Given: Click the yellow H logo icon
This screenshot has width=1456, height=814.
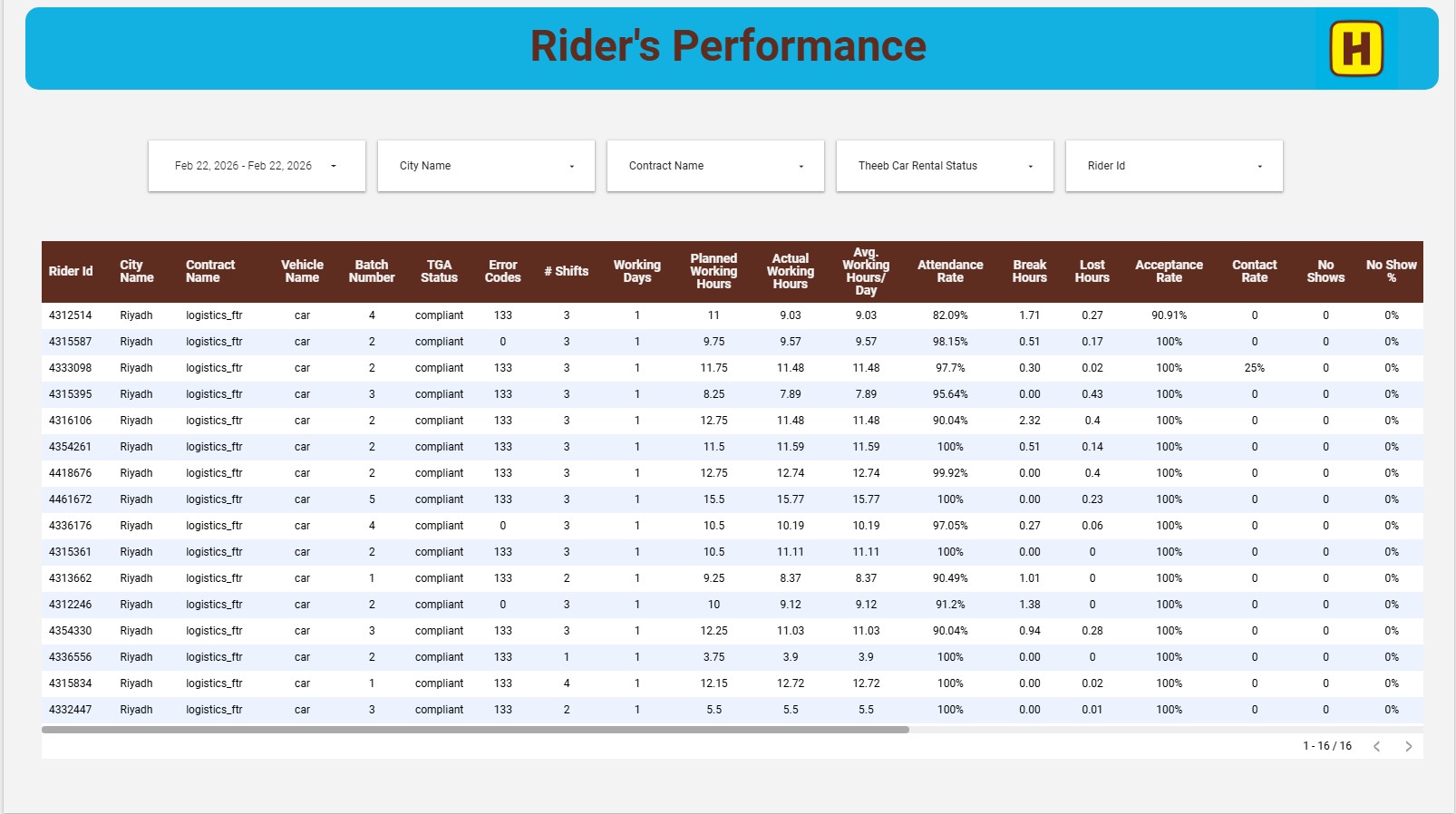Looking at the screenshot, I should click(x=1356, y=49).
